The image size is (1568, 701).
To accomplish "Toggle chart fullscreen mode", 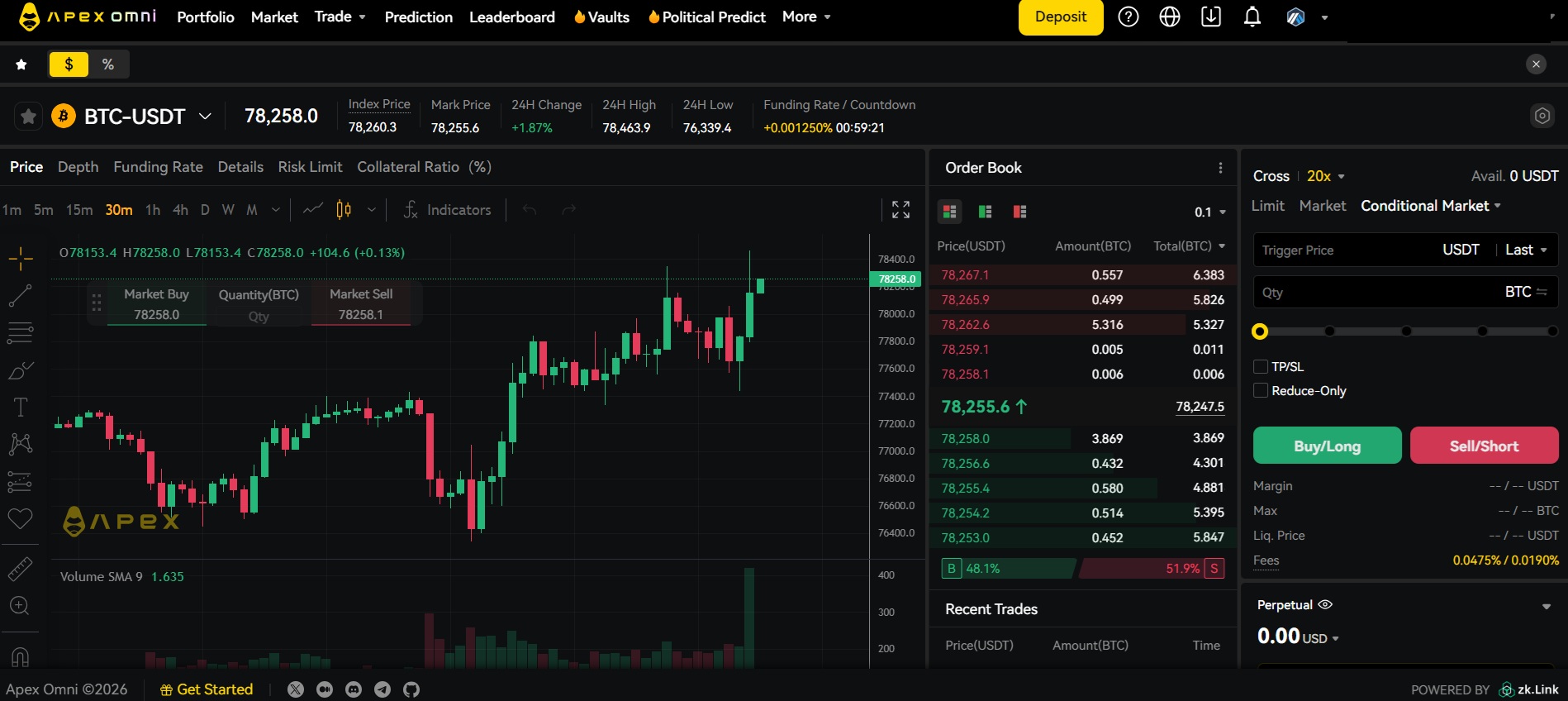I will (x=900, y=210).
